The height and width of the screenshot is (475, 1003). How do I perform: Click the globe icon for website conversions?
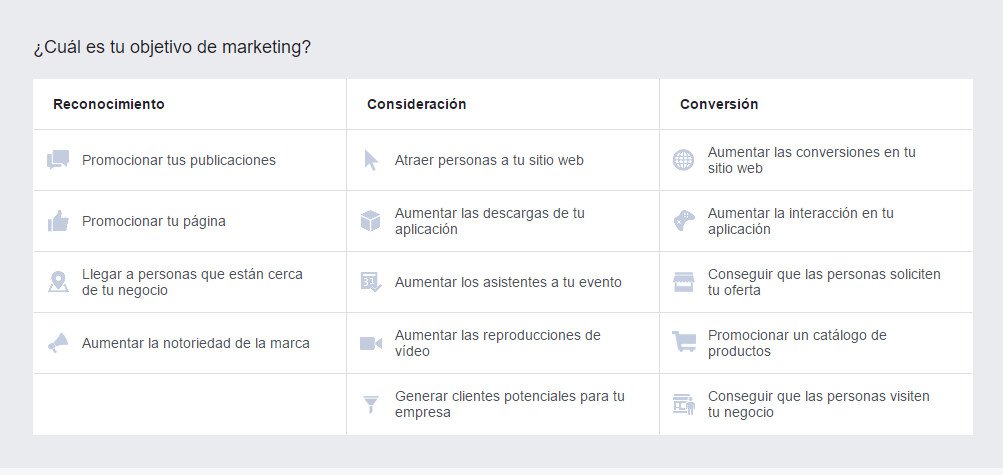[x=683, y=160]
